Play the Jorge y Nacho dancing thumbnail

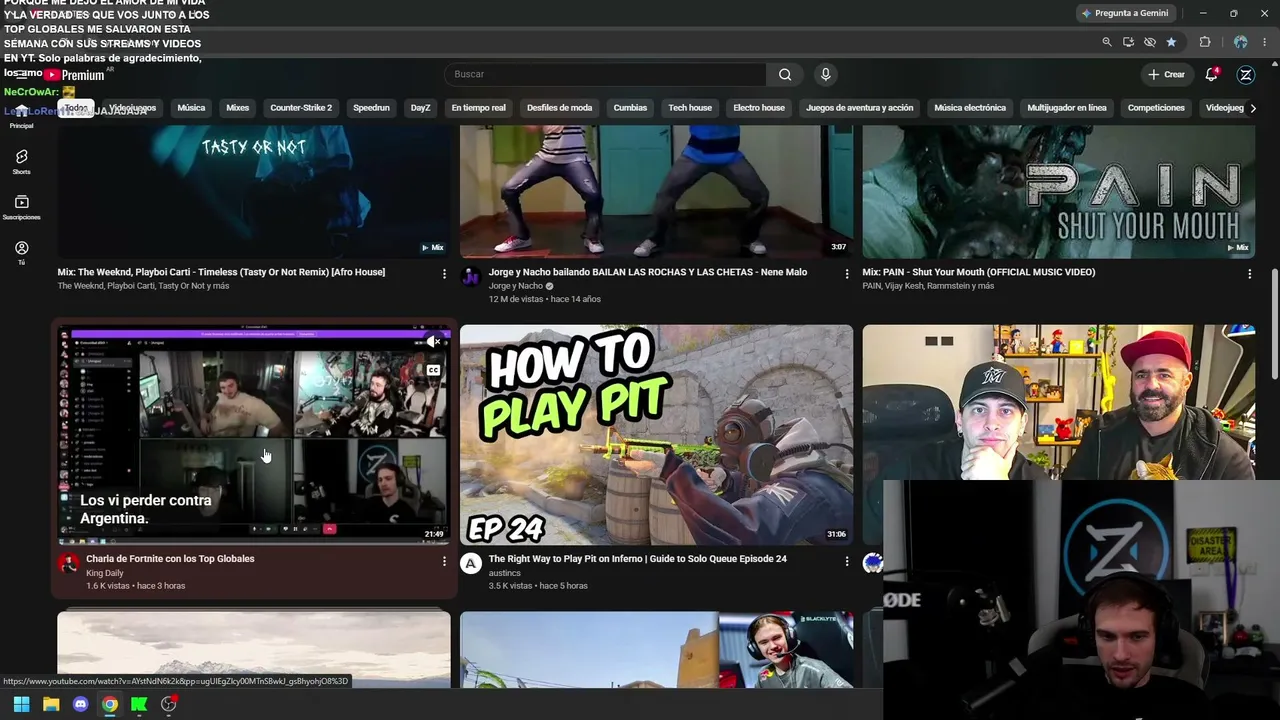[x=656, y=192]
